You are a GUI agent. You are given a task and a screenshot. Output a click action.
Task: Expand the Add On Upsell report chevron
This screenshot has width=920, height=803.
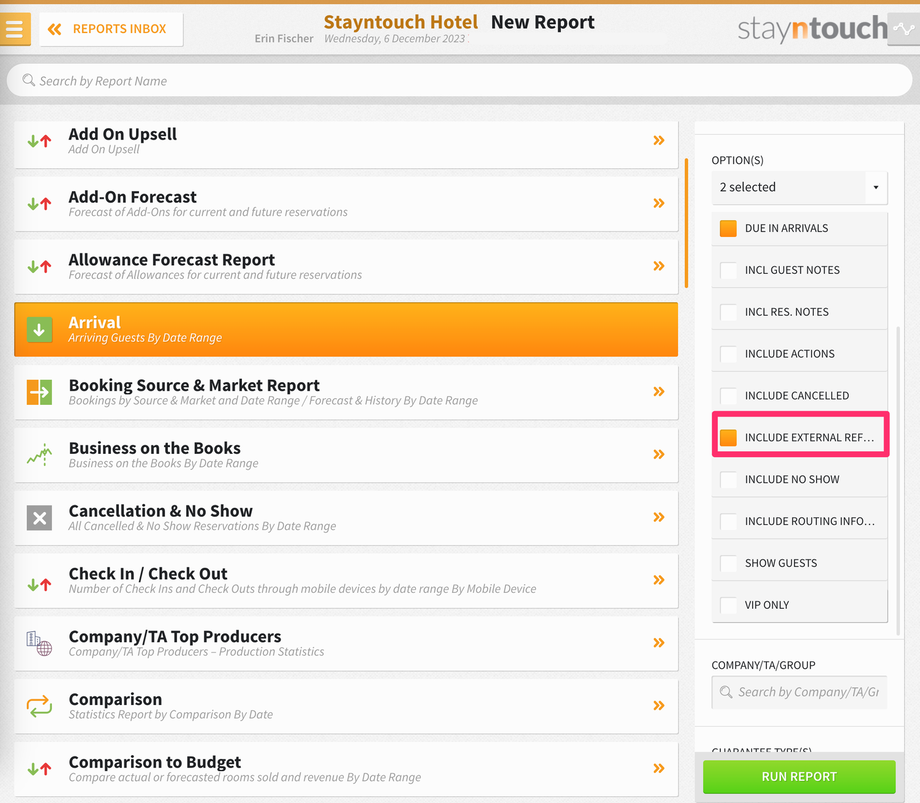pos(659,140)
